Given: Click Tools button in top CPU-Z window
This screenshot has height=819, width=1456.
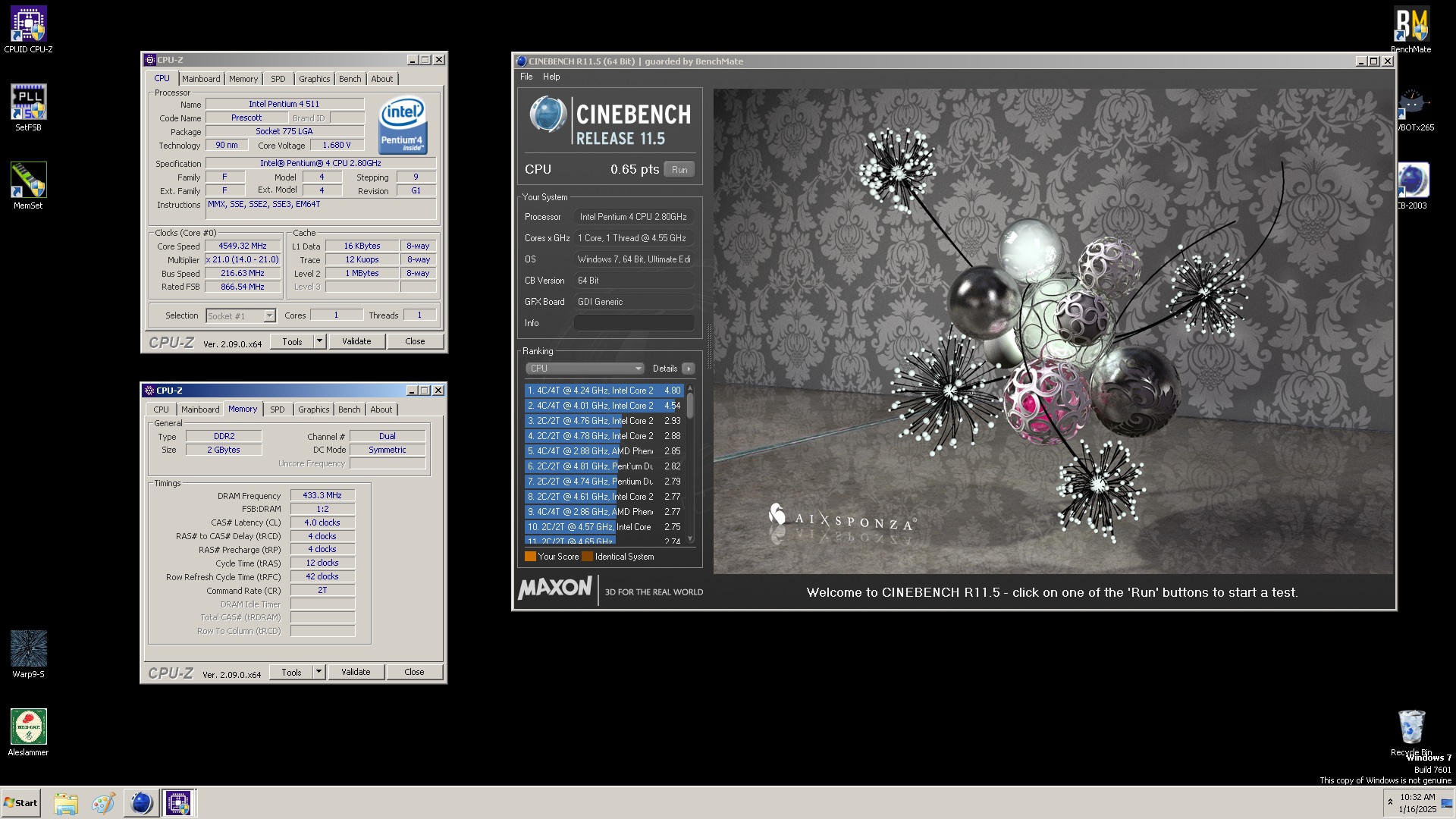Looking at the screenshot, I should point(292,341).
